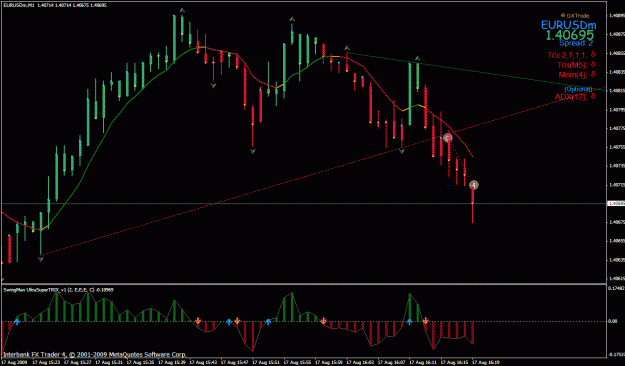
Task: Select the orange down arrow near 15:43
Action: tap(198, 321)
